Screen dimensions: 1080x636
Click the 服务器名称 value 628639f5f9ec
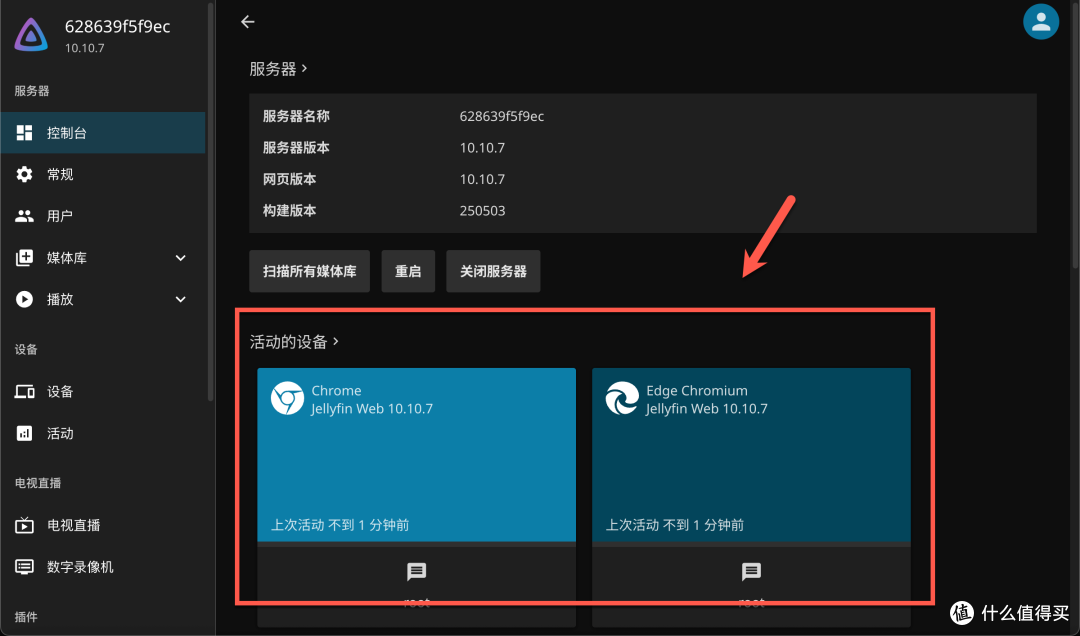pyautogui.click(x=501, y=116)
